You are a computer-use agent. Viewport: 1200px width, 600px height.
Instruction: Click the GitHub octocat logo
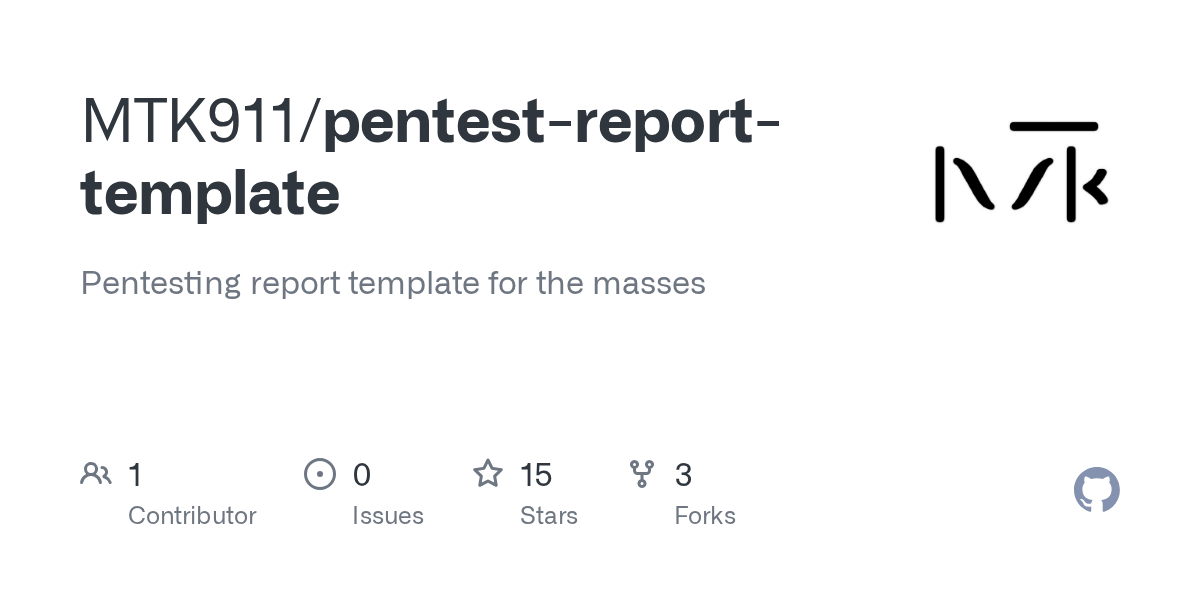pyautogui.click(x=1096, y=490)
